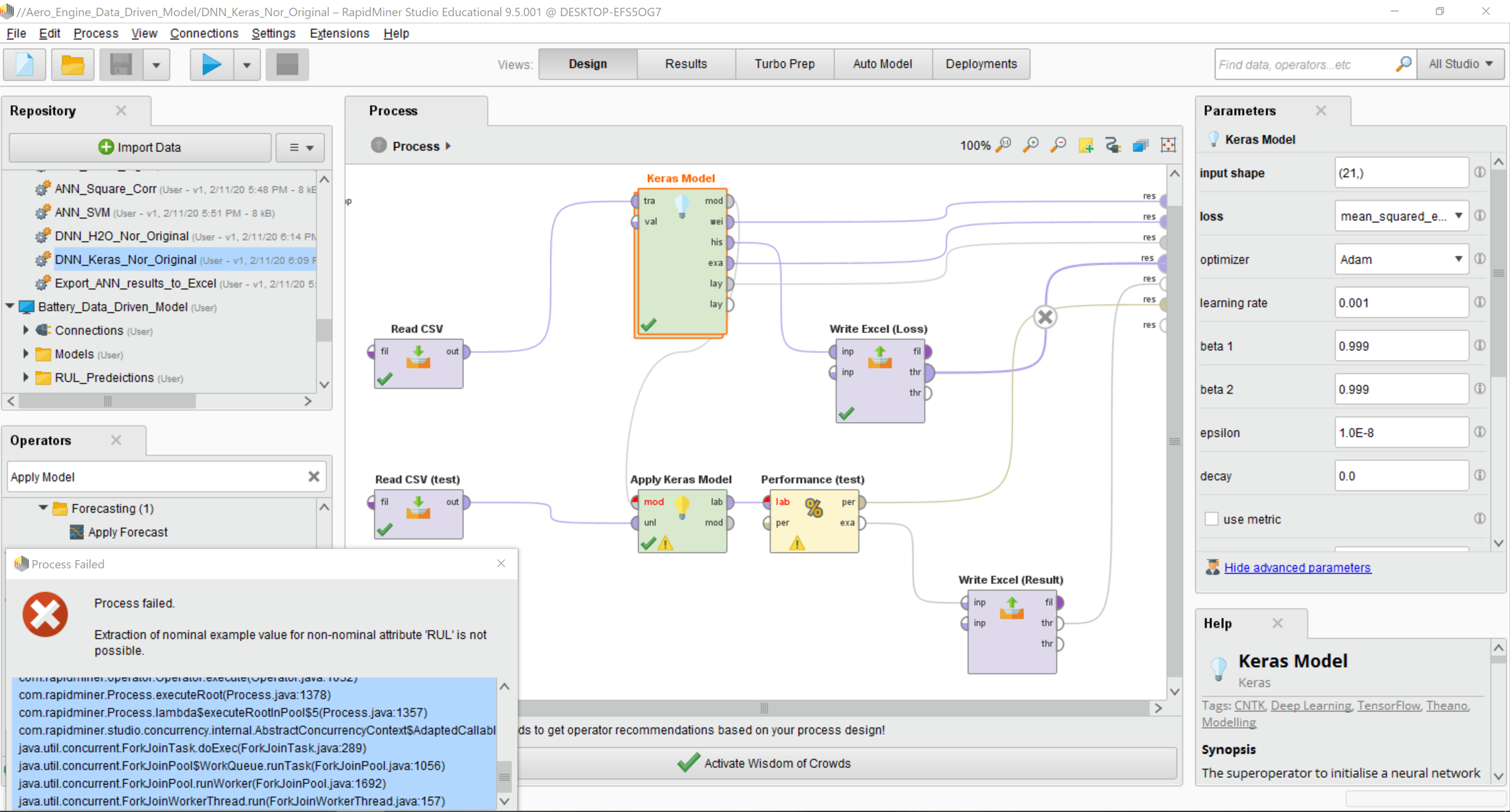Select the Apply Keras Model operator lightbulb
1510x812 pixels.
pos(682,507)
